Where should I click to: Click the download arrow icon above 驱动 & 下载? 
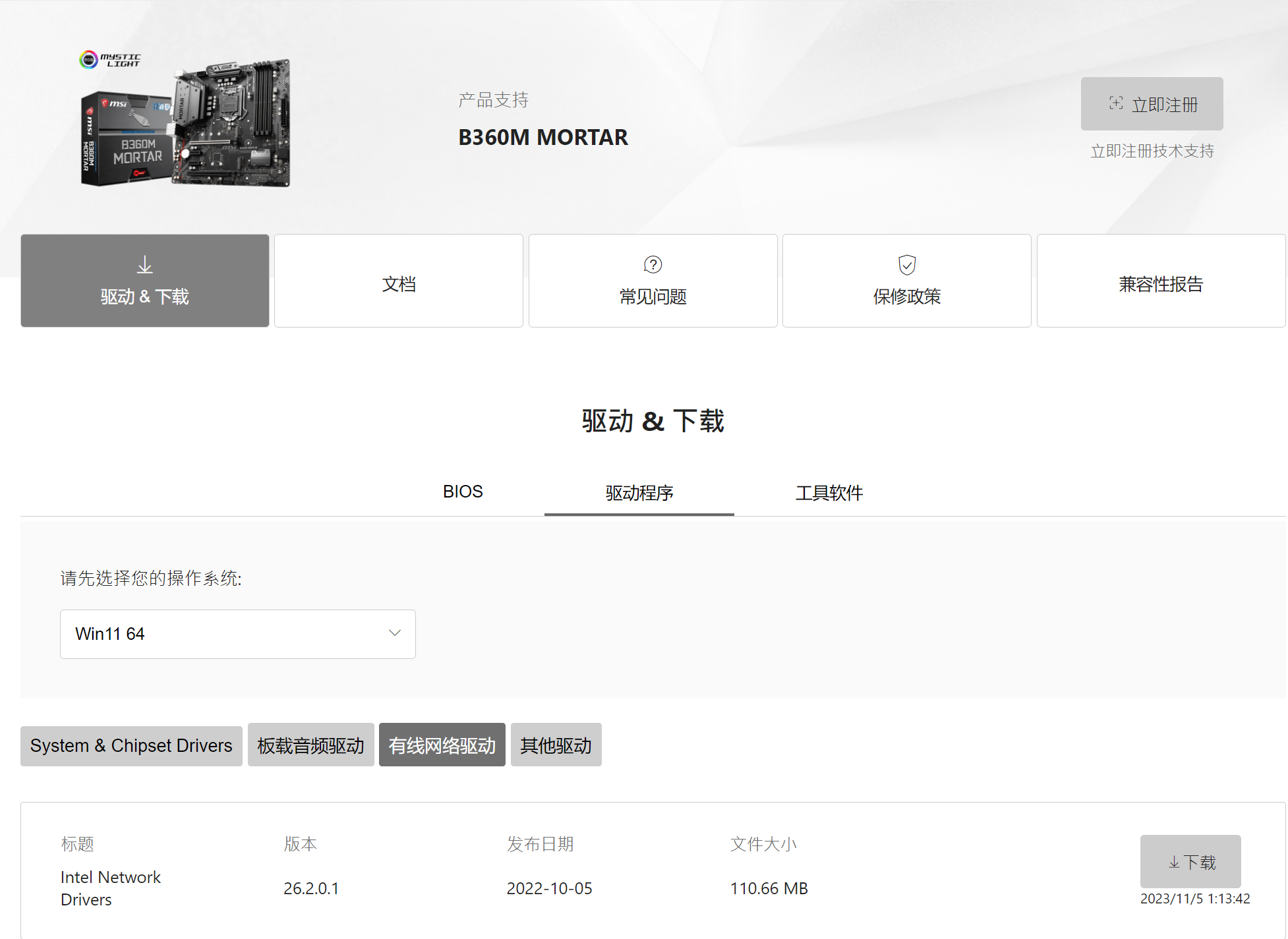pos(145,265)
